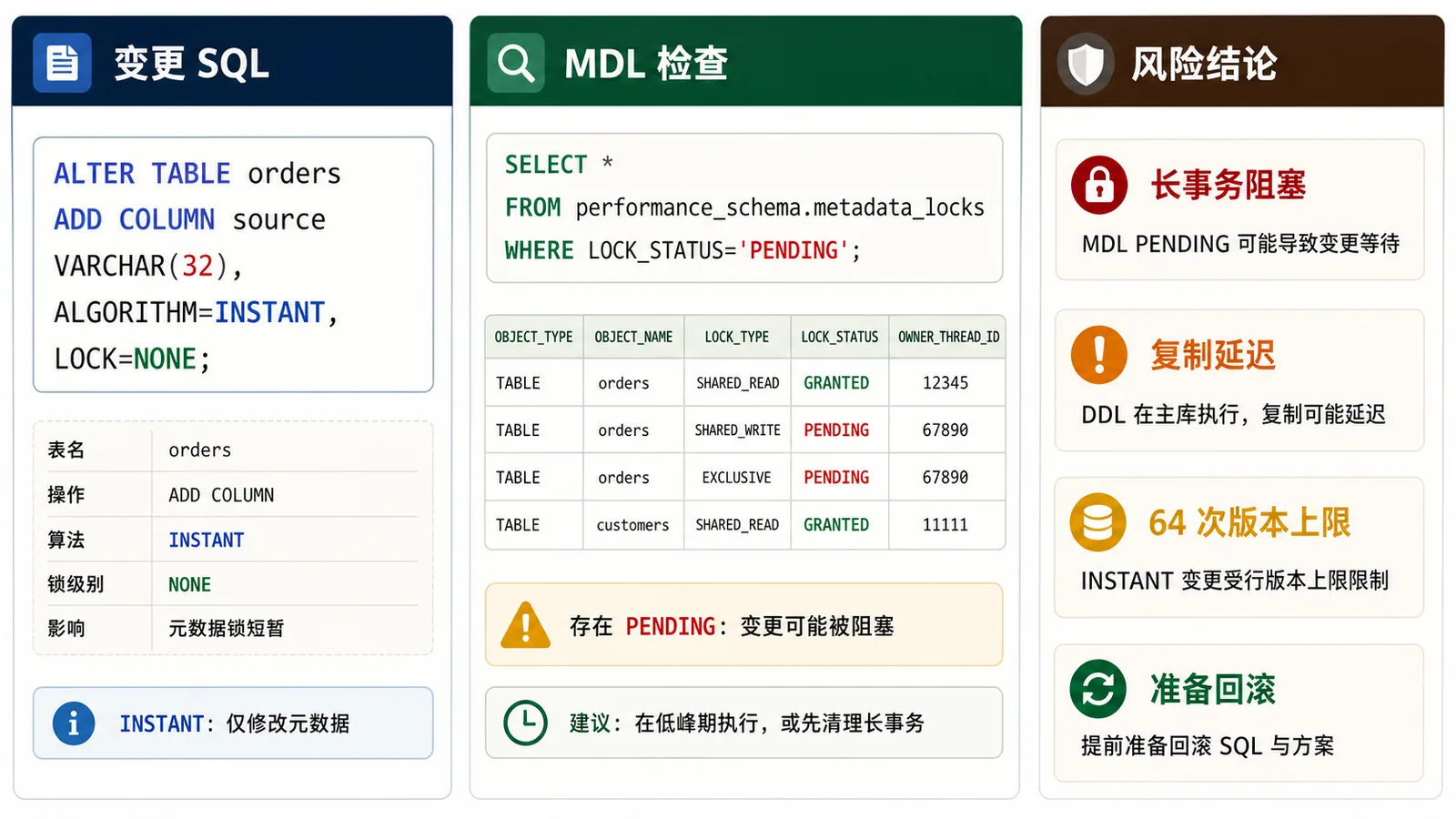The image size is (1456, 819).
Task: Click INSTANT 变更受行版本上限限制 description
Action: pos(1235,581)
